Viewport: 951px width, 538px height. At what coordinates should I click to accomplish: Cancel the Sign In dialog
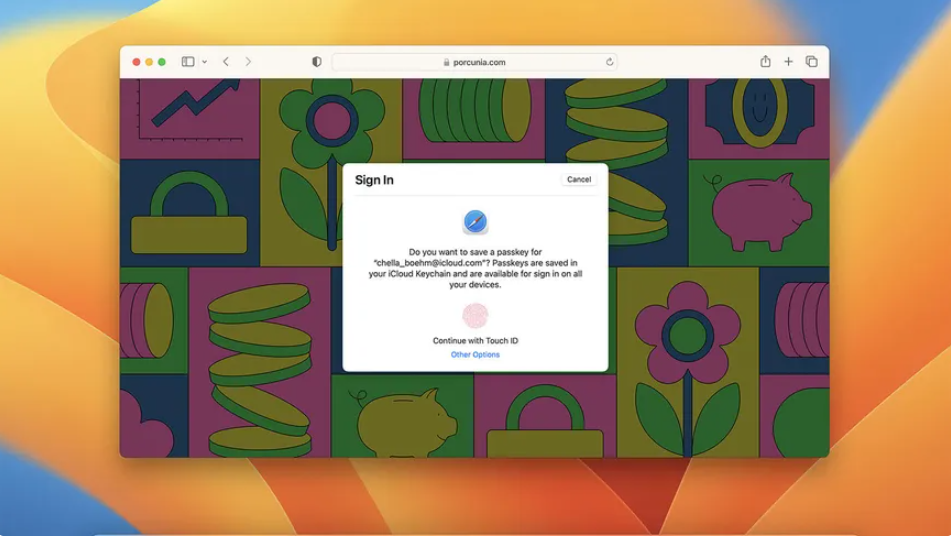tap(579, 180)
